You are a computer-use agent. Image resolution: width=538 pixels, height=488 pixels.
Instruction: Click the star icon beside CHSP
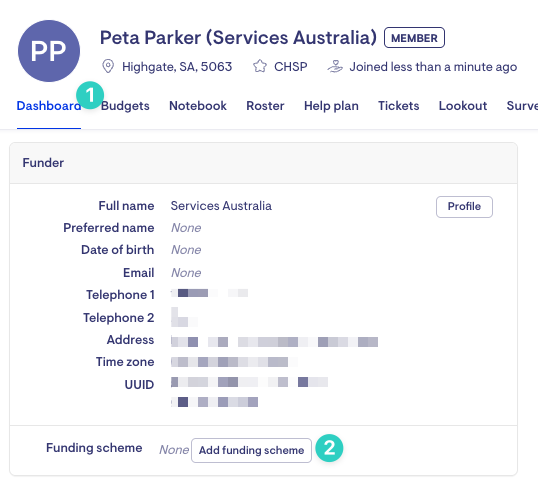click(260, 66)
